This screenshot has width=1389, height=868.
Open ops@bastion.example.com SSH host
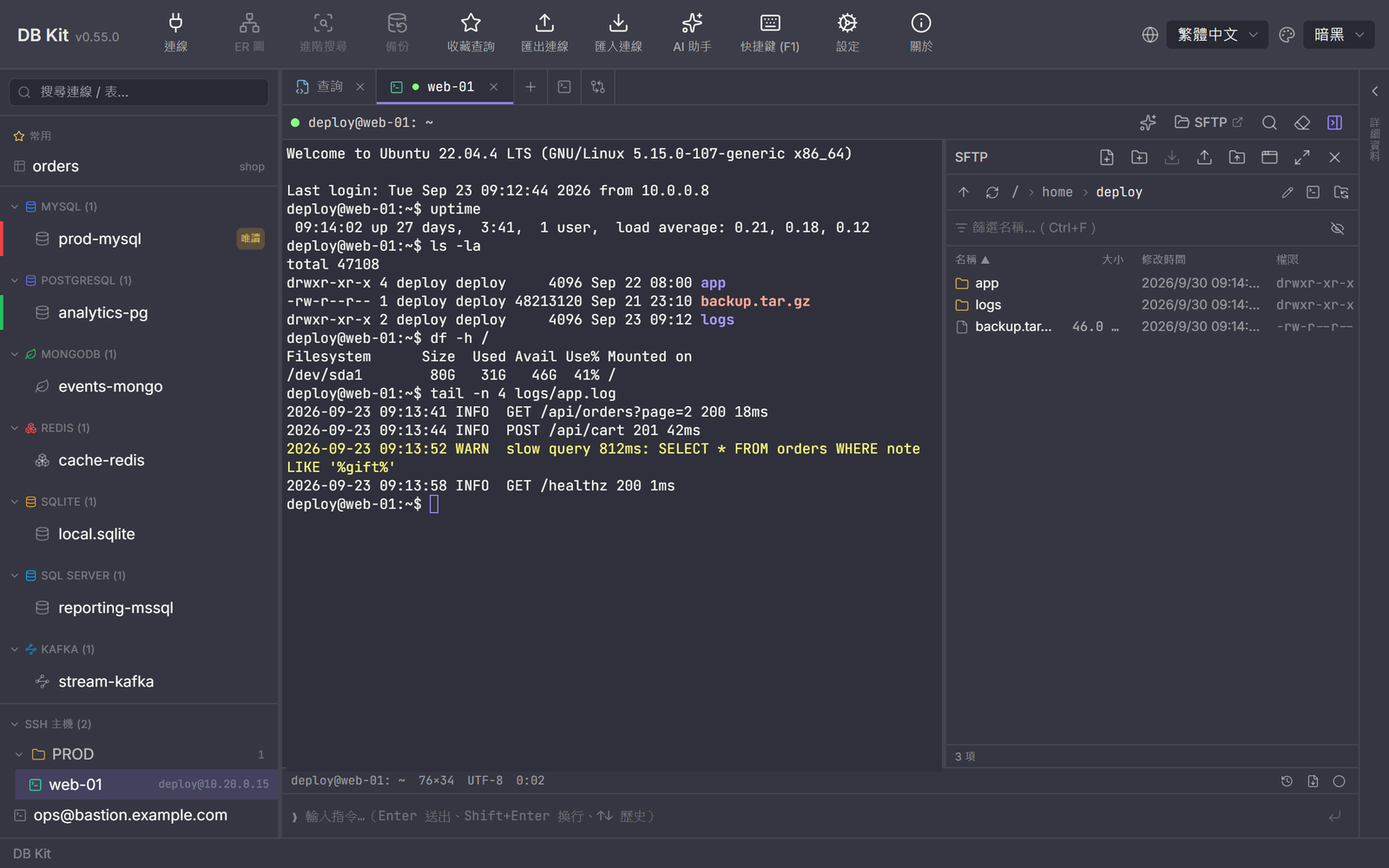(x=139, y=815)
